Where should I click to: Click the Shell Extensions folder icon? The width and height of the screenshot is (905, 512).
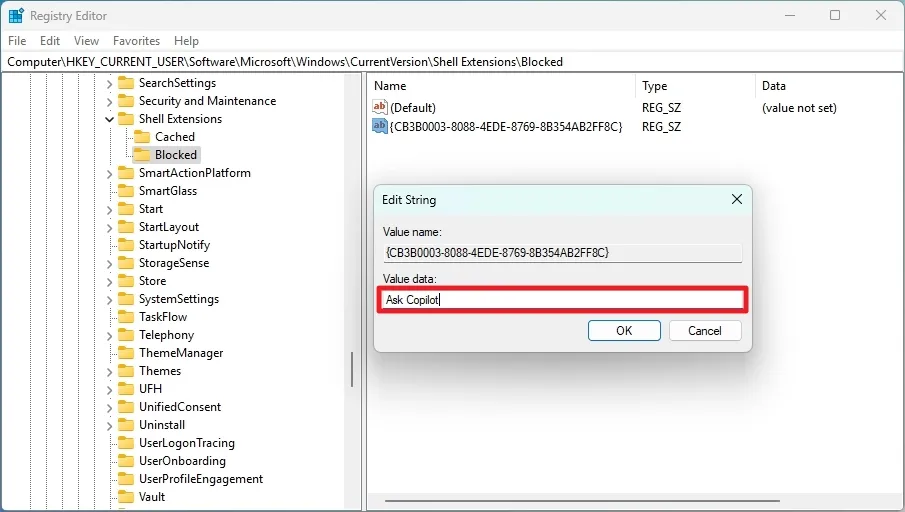[126, 119]
